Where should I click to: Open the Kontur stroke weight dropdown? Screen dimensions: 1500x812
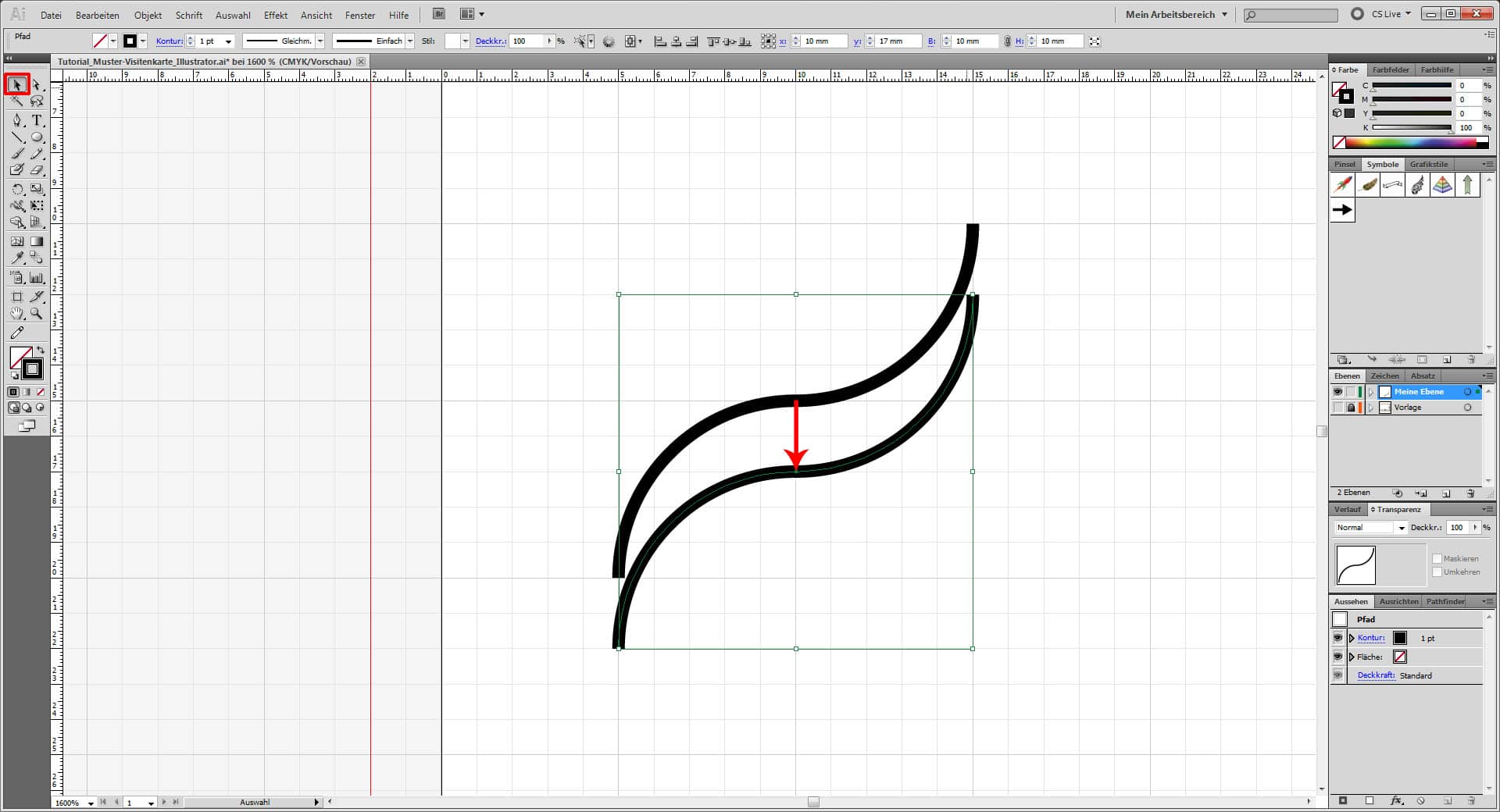(229, 41)
